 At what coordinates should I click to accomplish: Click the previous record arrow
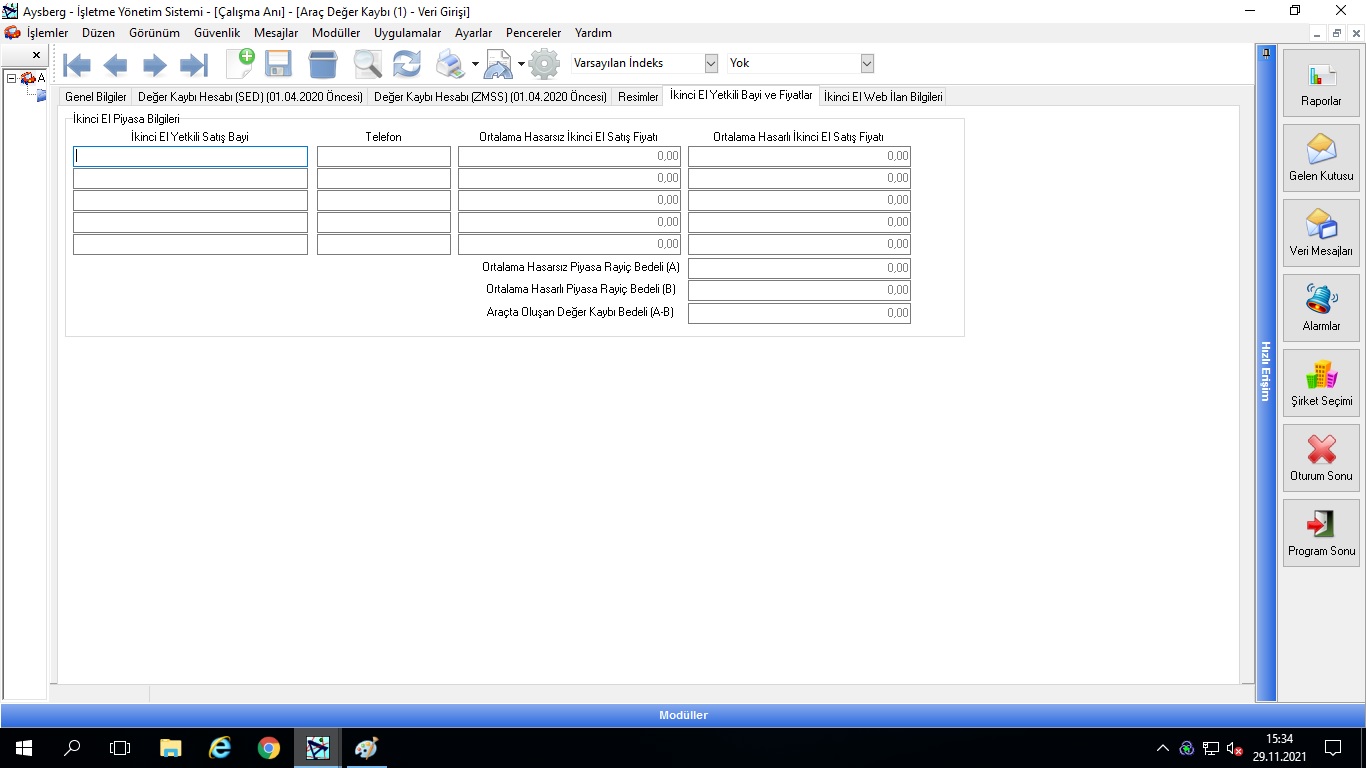click(x=115, y=65)
